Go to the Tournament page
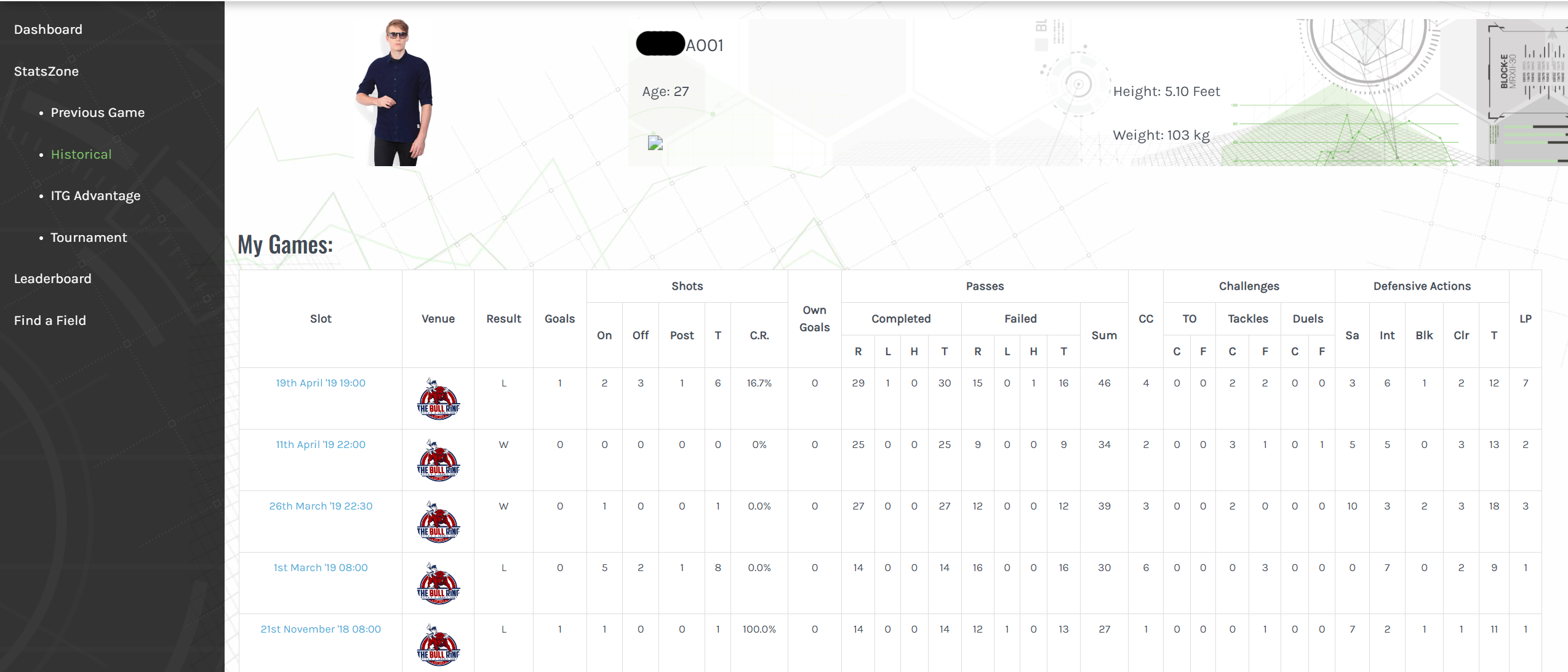 click(89, 238)
